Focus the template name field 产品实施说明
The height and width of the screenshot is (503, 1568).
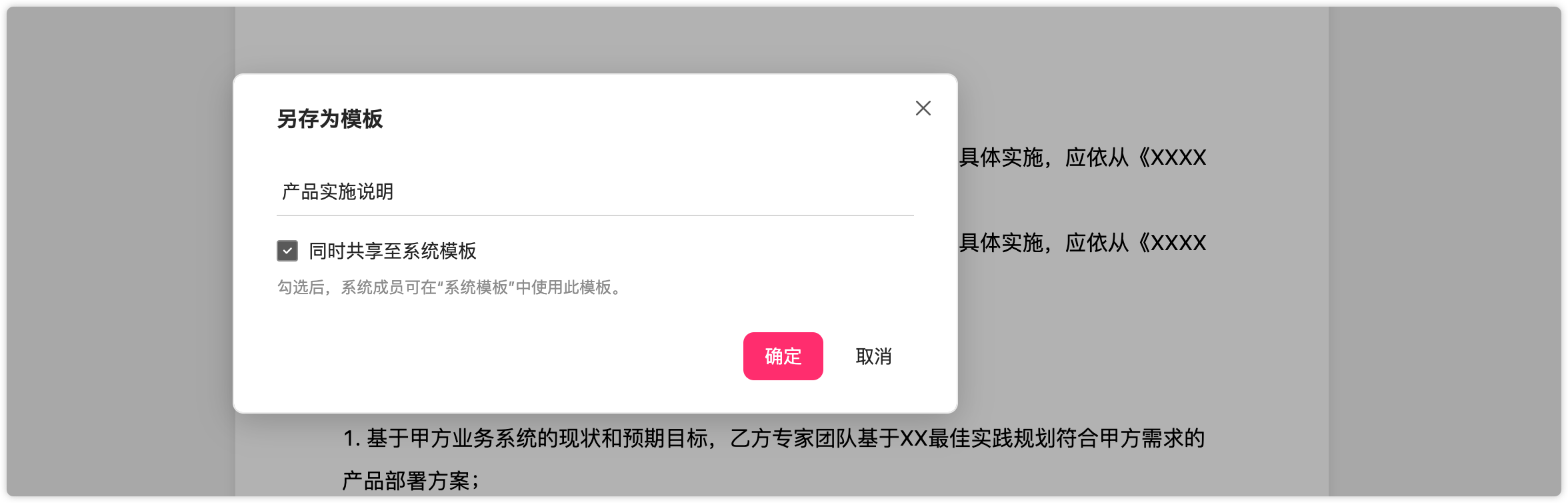click(595, 192)
